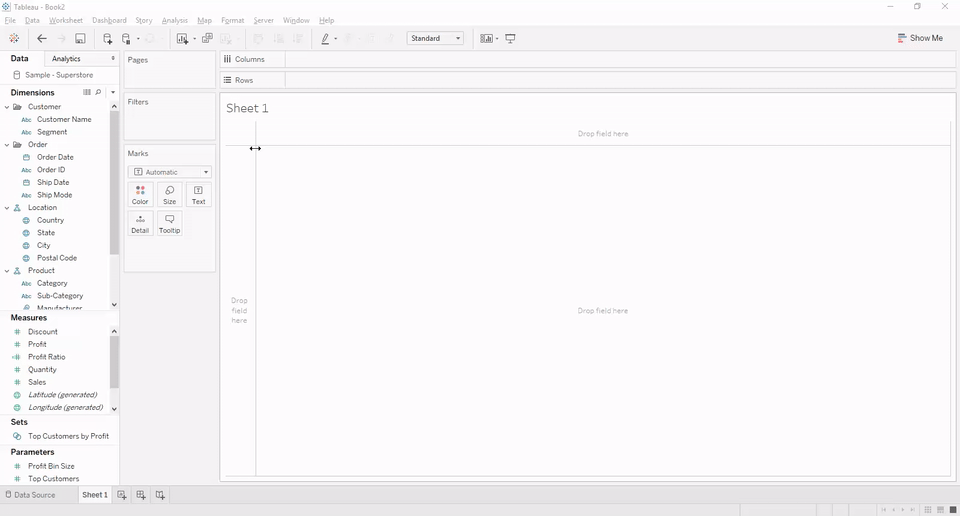Add a new data source

point(107,39)
